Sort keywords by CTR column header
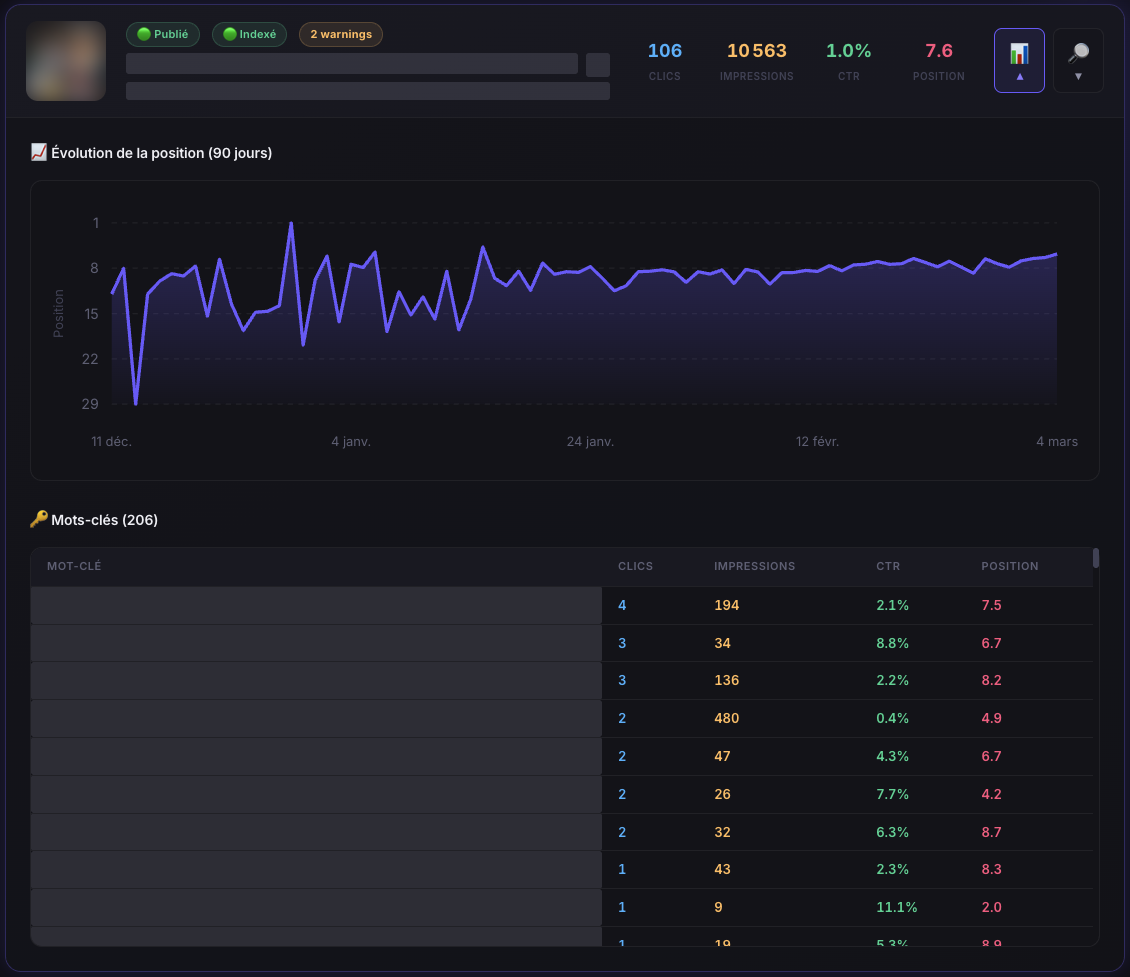The image size is (1130, 977). [887, 566]
